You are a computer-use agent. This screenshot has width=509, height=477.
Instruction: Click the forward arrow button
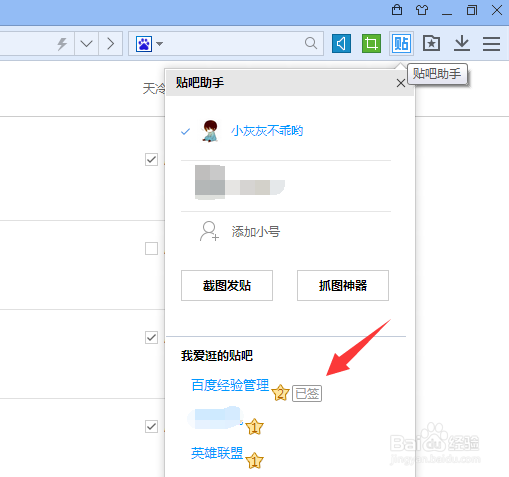click(111, 44)
